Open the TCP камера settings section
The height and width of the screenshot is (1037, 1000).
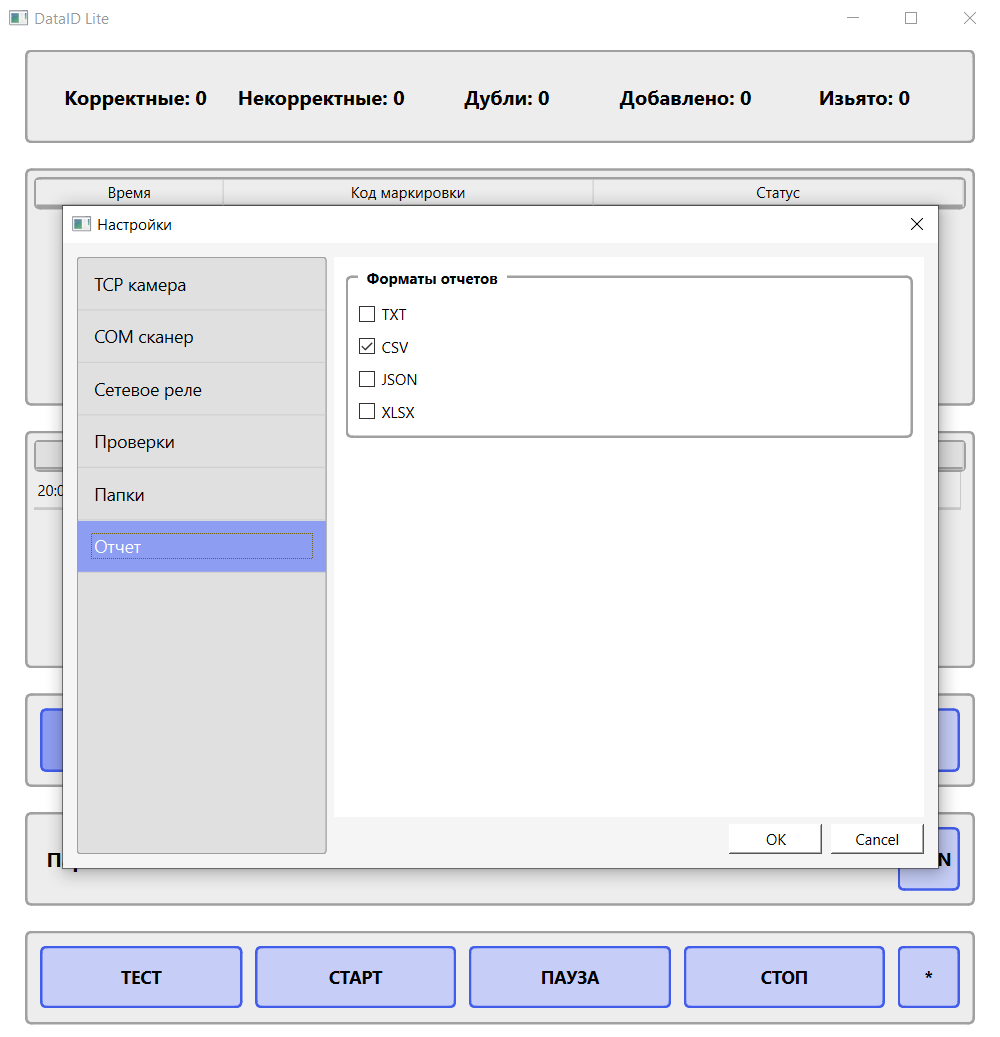tap(200, 284)
